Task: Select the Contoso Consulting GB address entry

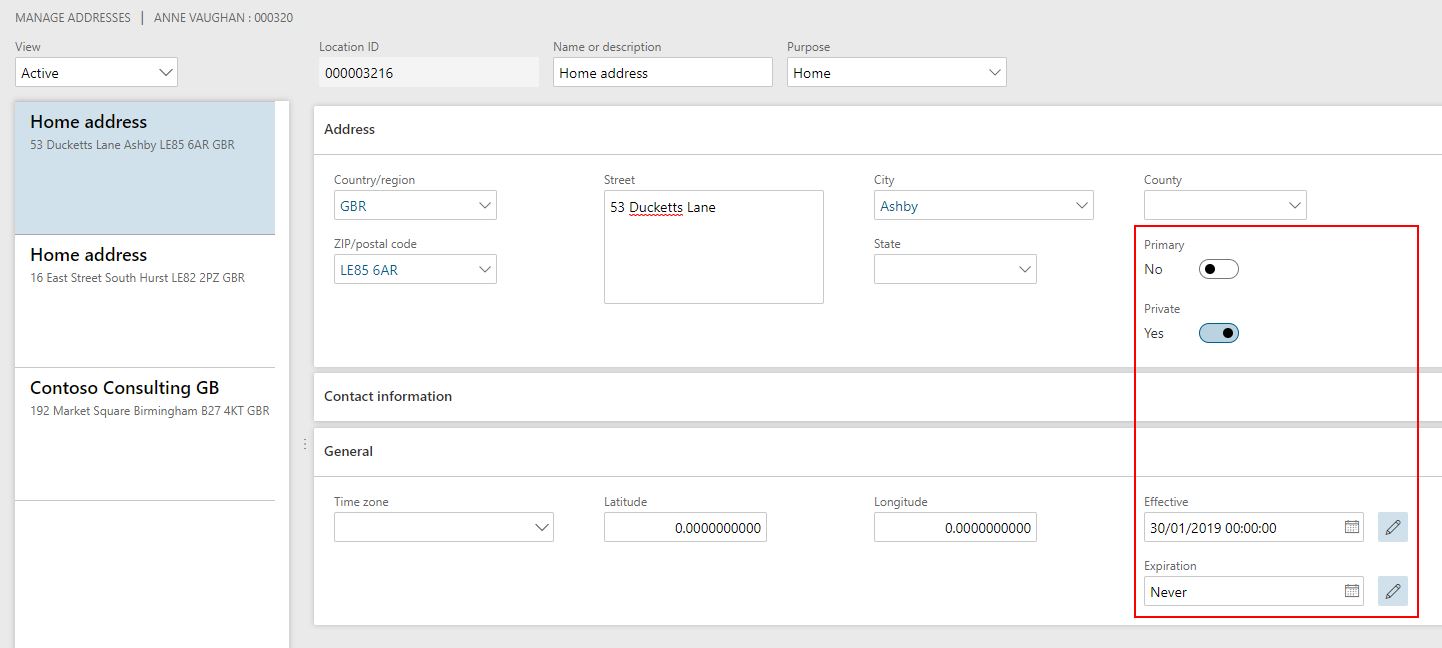Action: pos(145,398)
